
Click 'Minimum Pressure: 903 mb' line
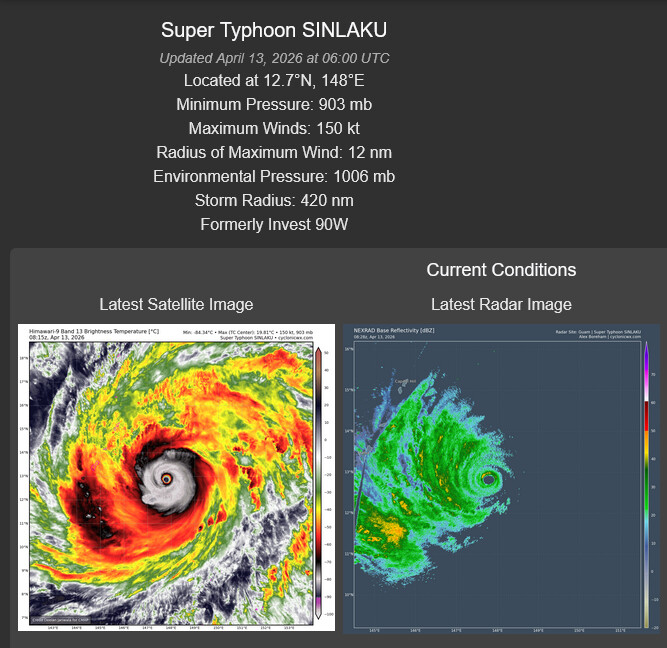click(x=274, y=105)
